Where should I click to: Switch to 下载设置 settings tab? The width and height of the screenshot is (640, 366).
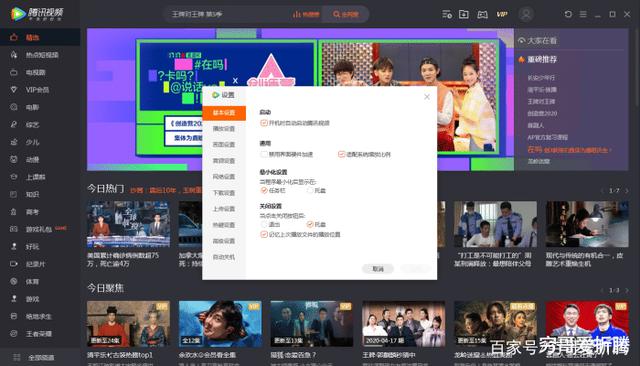coord(224,193)
